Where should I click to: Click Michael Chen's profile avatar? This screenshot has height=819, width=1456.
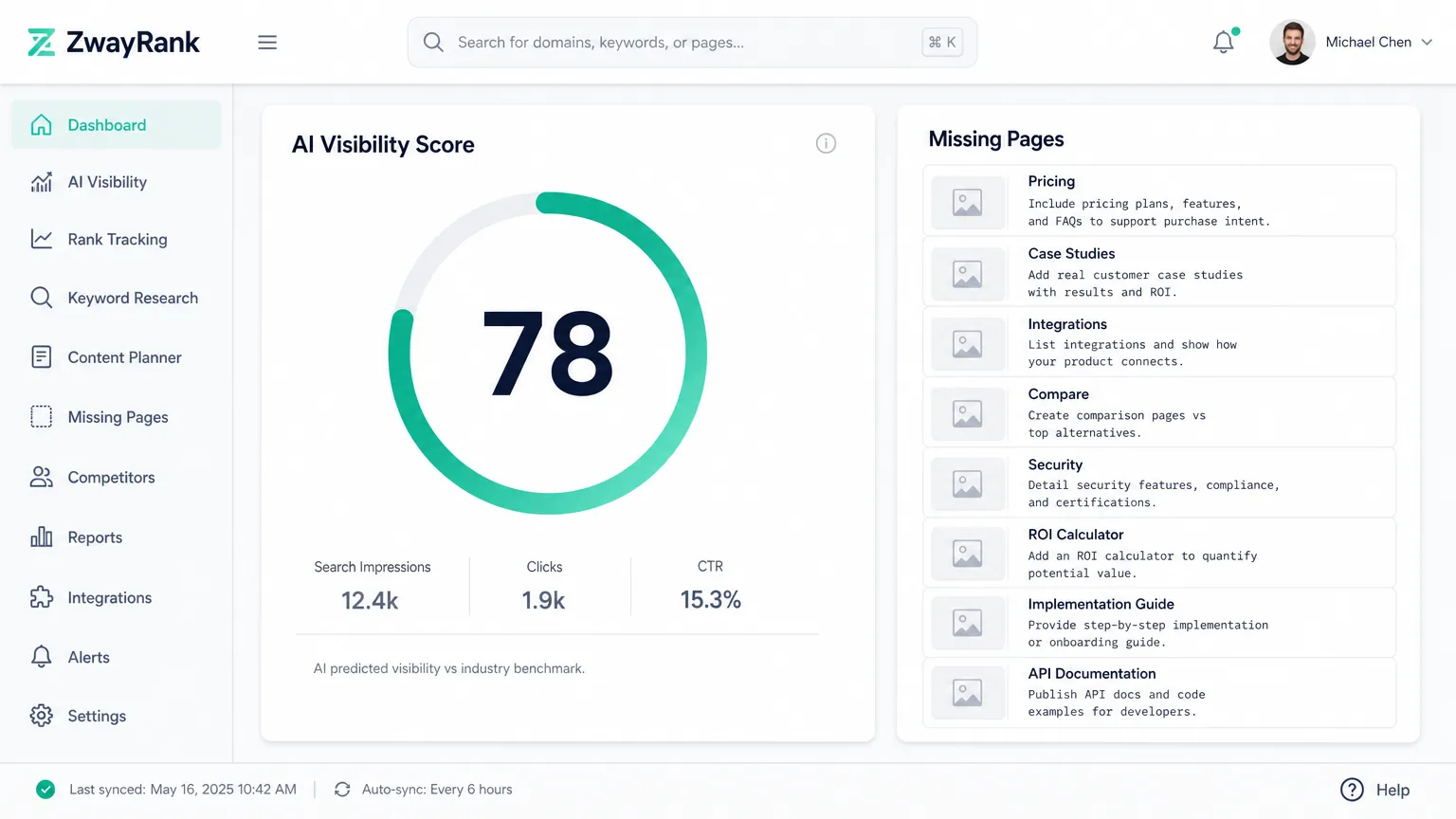[x=1292, y=43]
